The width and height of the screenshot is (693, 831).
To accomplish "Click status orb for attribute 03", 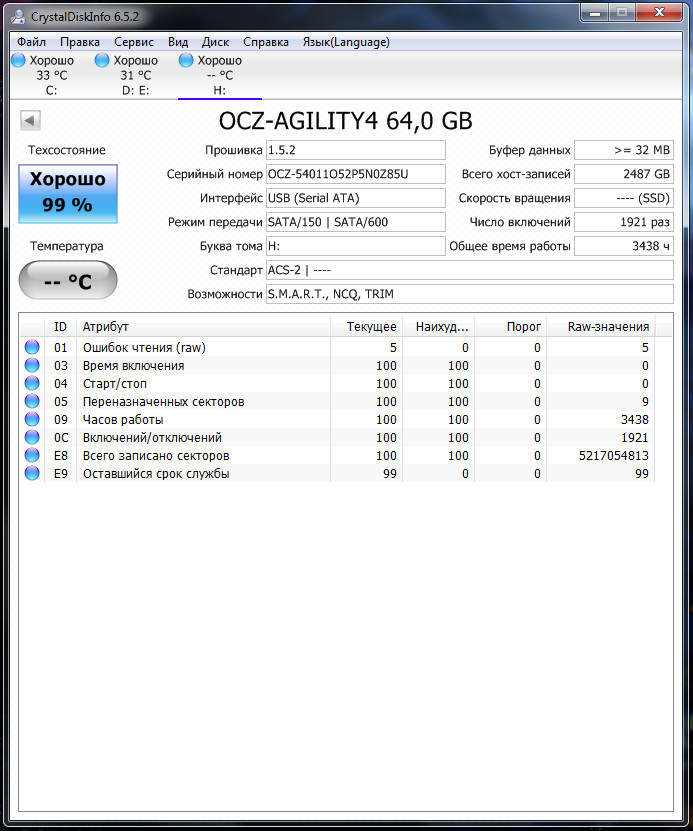I will click(x=32, y=365).
